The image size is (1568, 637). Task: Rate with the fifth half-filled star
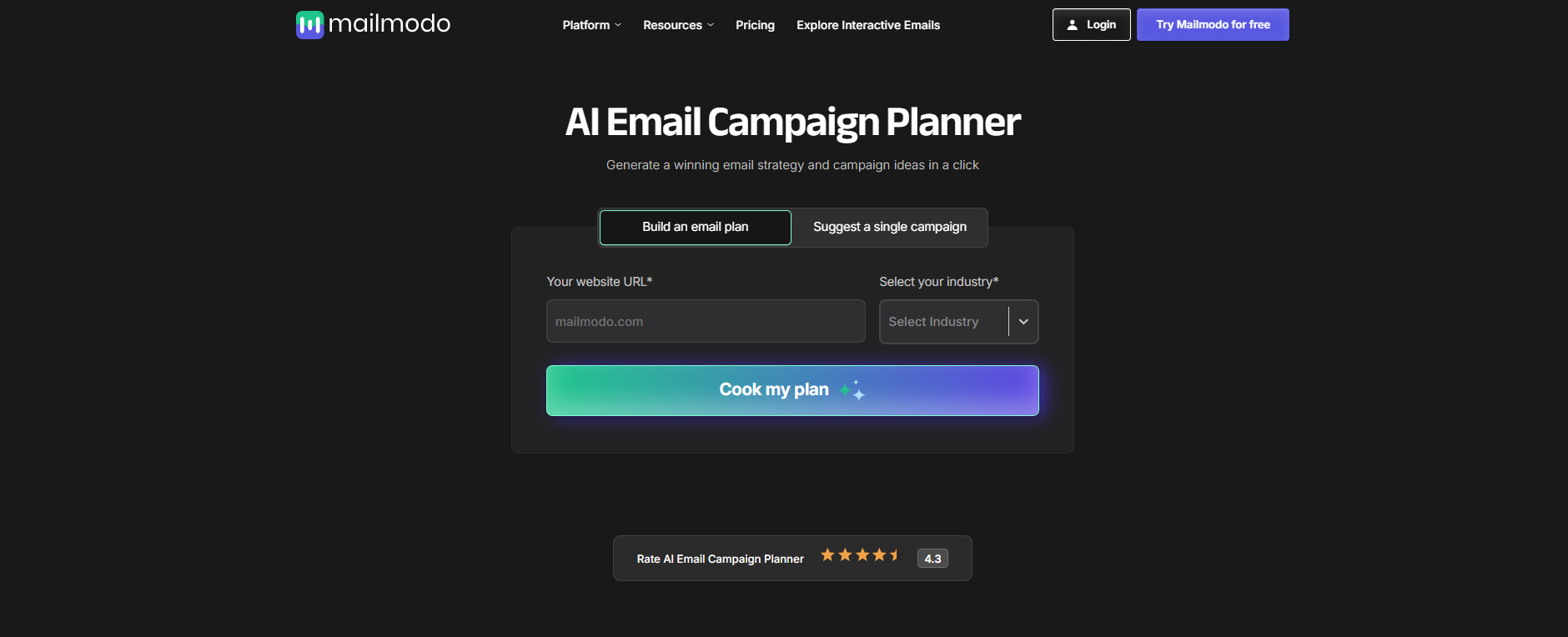[895, 555]
